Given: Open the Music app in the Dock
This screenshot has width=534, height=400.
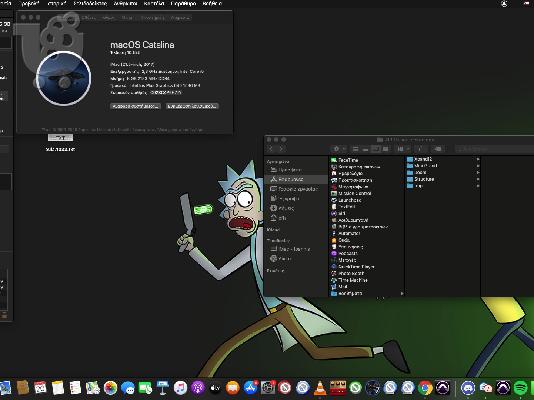Looking at the screenshot, I should pyautogui.click(x=180, y=388).
